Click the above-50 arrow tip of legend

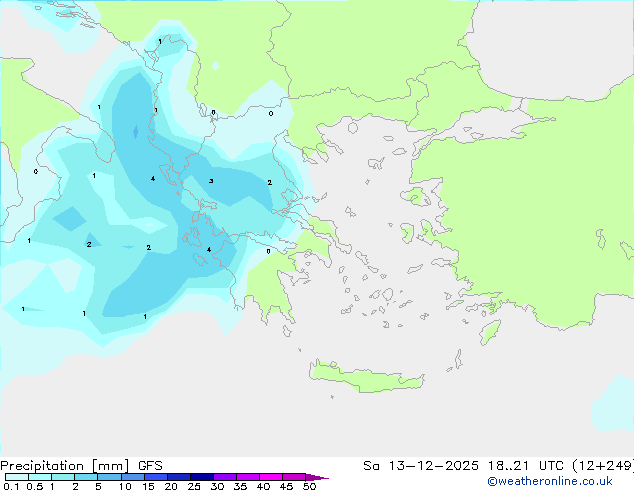tap(317, 477)
